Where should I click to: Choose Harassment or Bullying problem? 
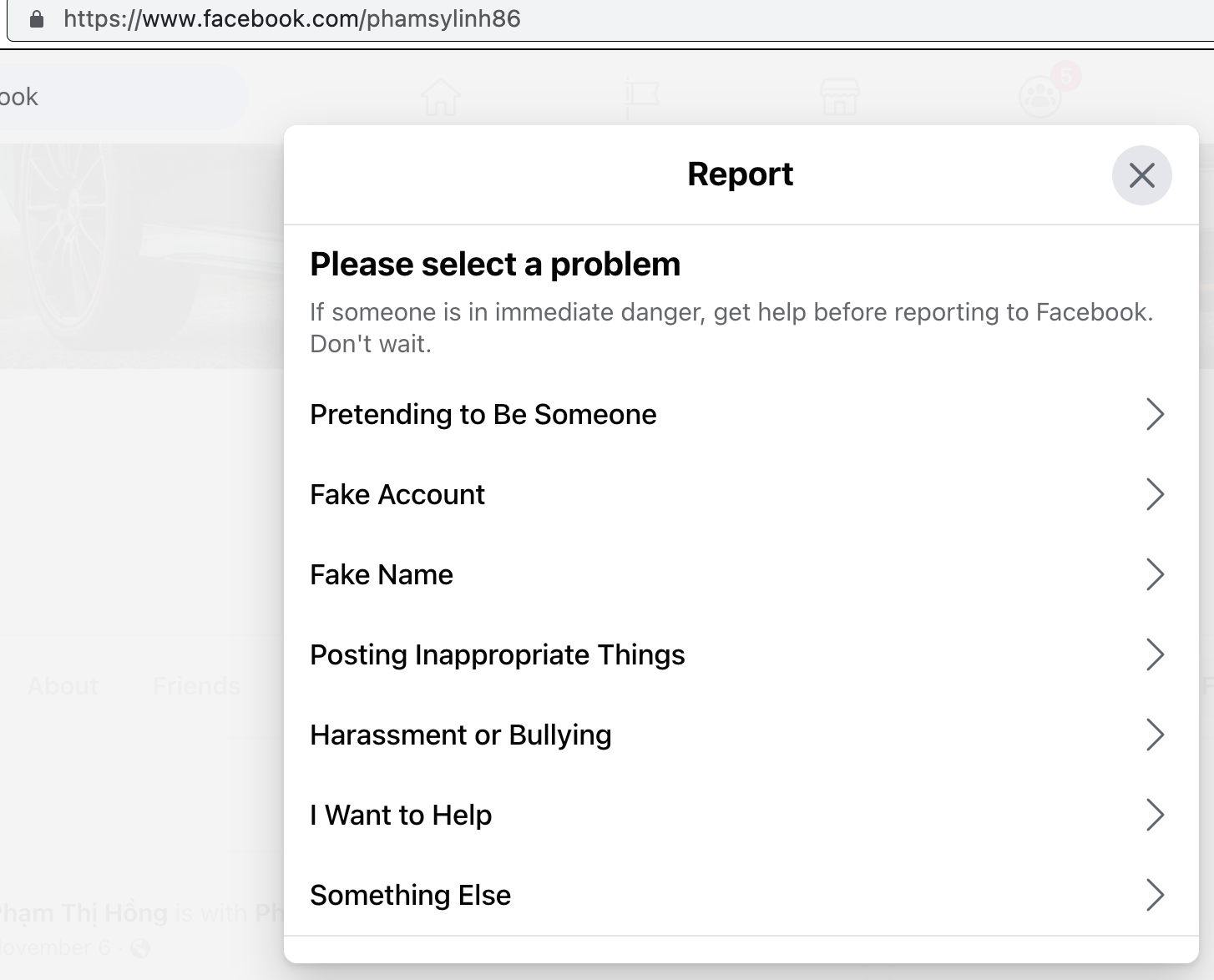(x=461, y=735)
